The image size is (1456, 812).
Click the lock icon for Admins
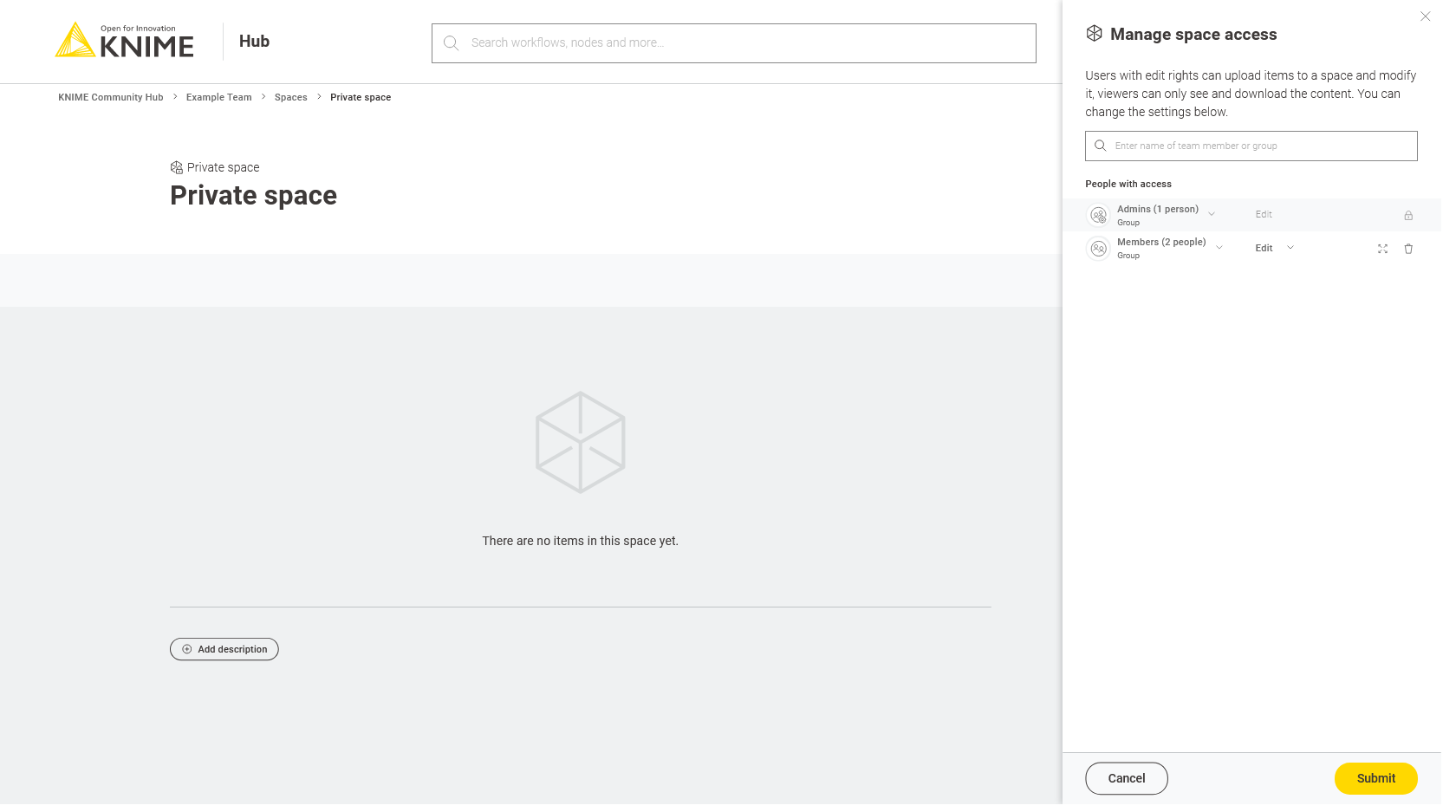click(1408, 216)
